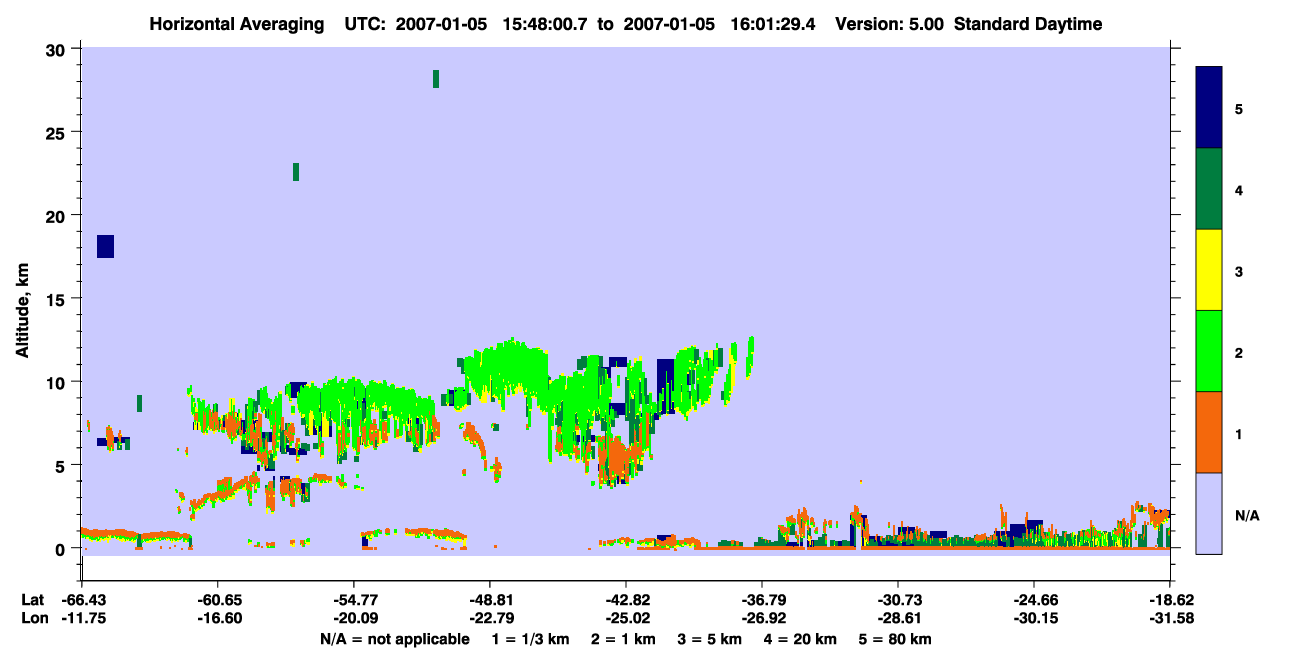Click the yellow colorbar segment labeled 3

pyautogui.click(x=1209, y=270)
